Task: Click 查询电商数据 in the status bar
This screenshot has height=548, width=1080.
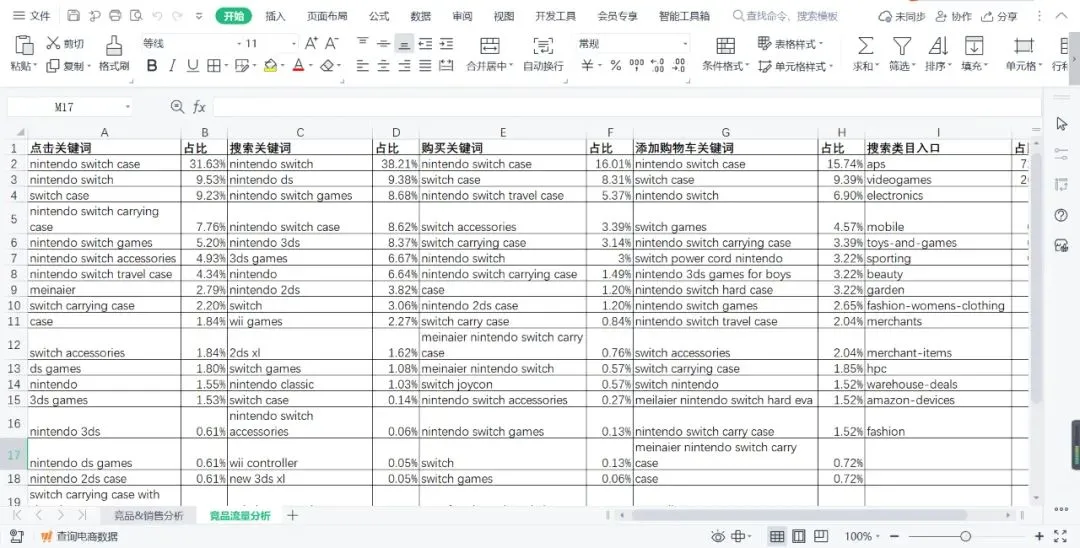Action: (x=79, y=536)
